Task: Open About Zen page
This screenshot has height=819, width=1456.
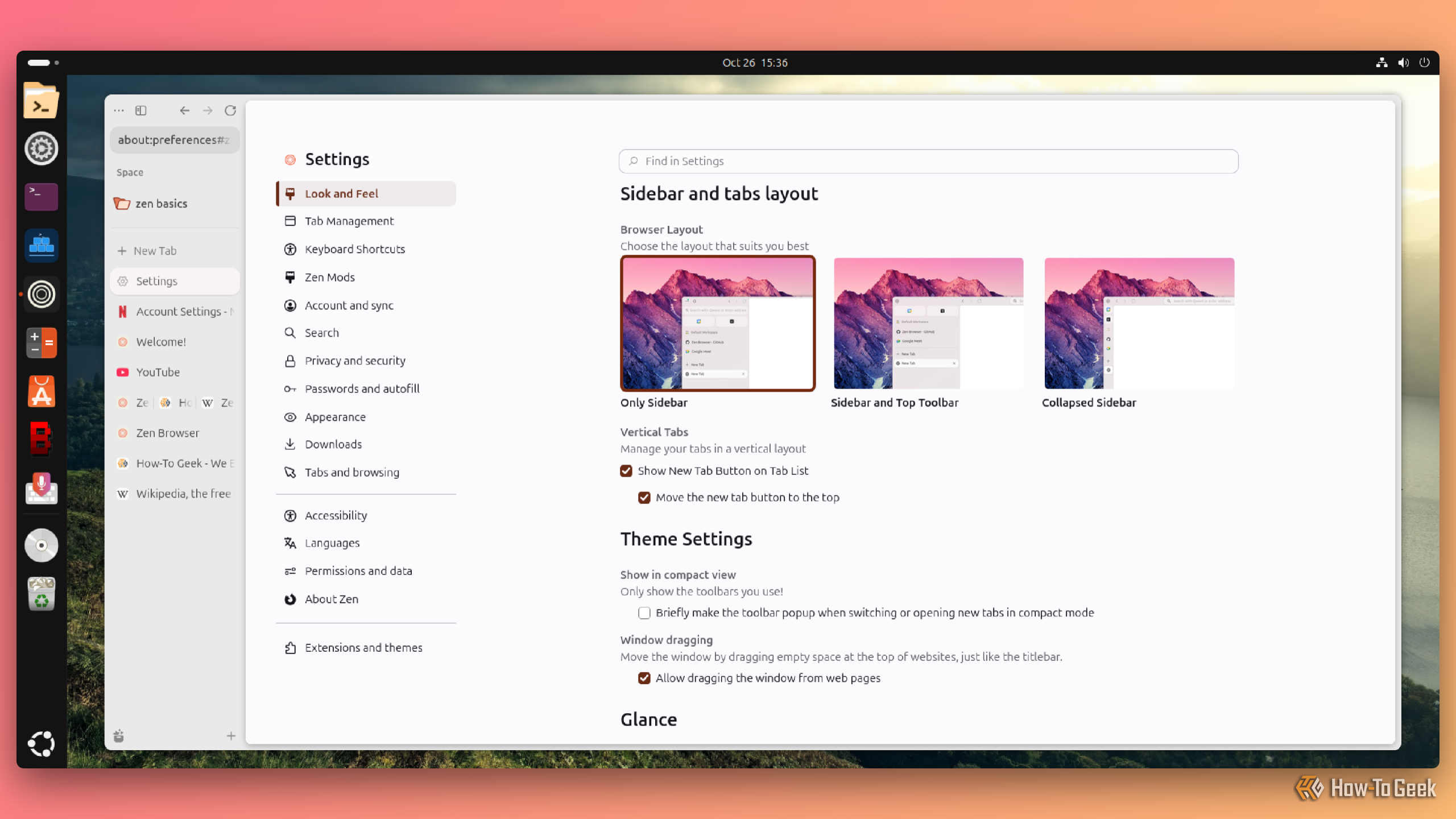Action: coord(366,599)
